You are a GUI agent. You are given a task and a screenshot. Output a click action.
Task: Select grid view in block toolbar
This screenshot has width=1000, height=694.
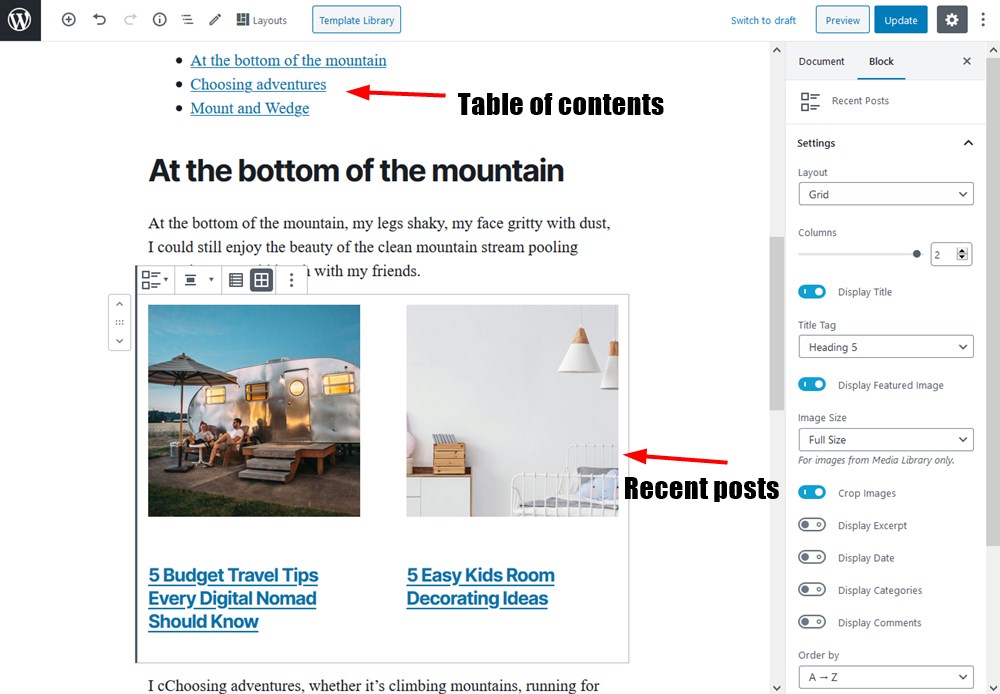click(x=261, y=280)
